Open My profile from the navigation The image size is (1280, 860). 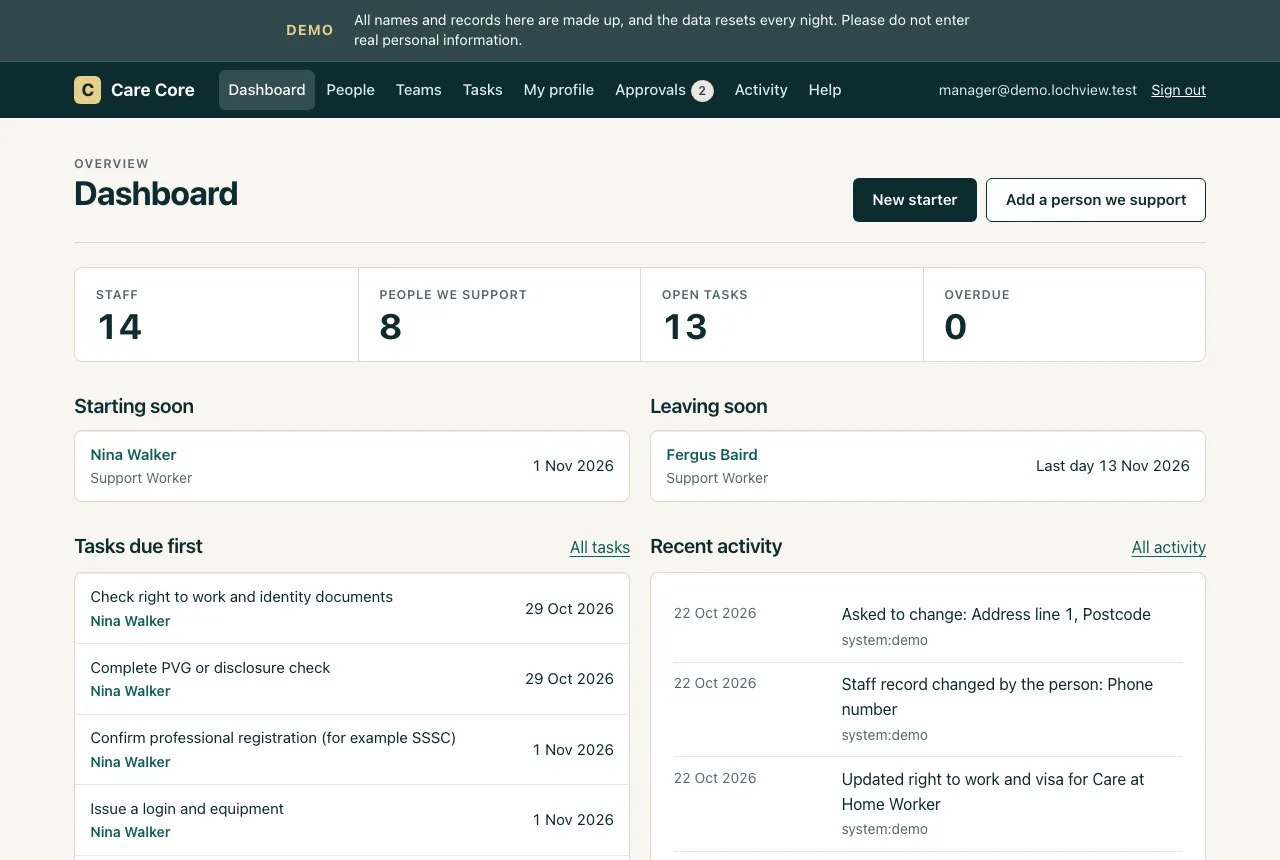tap(559, 90)
